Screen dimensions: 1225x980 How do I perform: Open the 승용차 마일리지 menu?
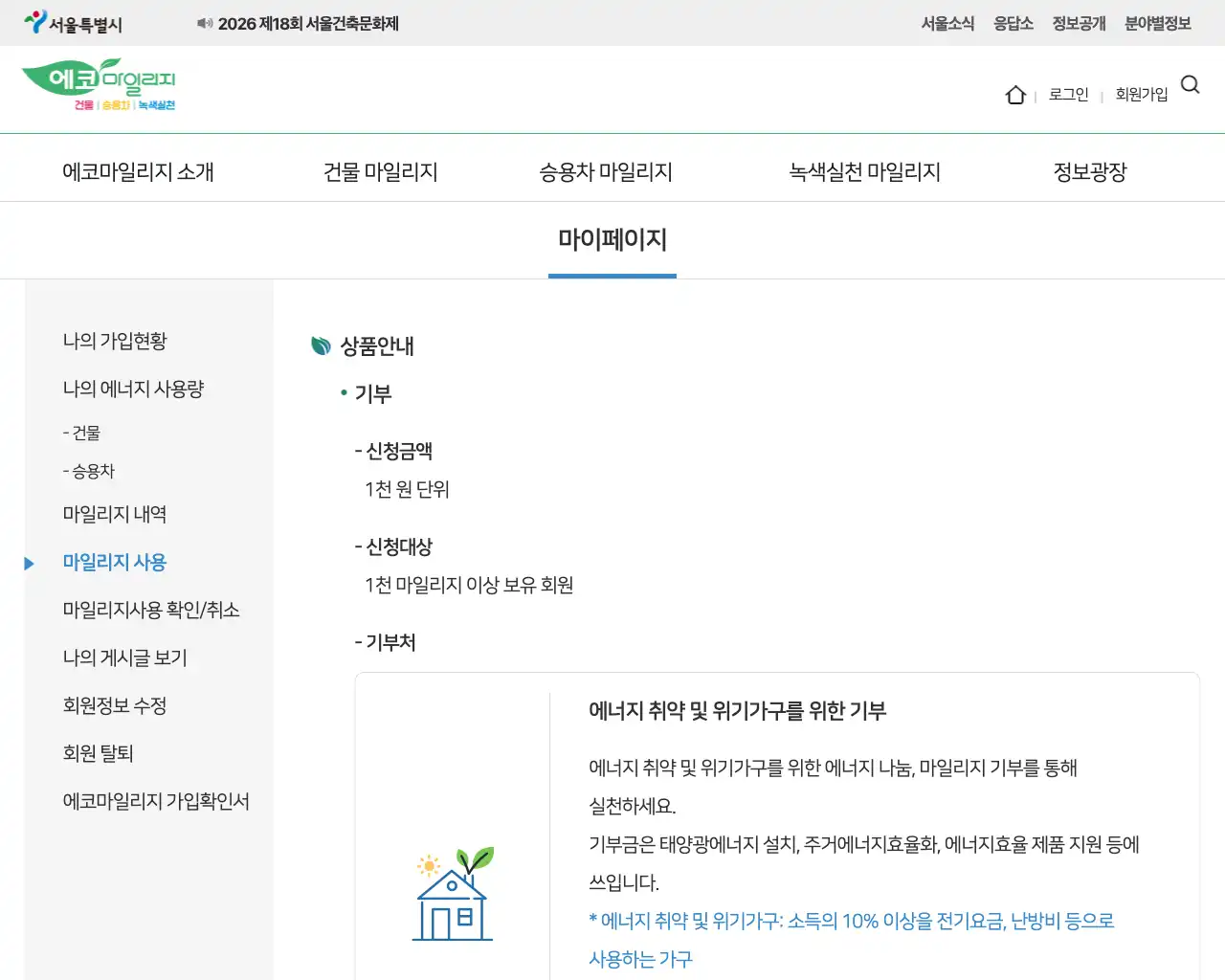(606, 171)
